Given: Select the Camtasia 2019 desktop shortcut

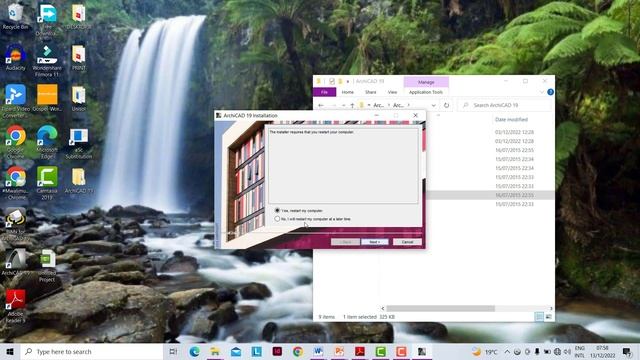Looking at the screenshot, I should point(47,183).
